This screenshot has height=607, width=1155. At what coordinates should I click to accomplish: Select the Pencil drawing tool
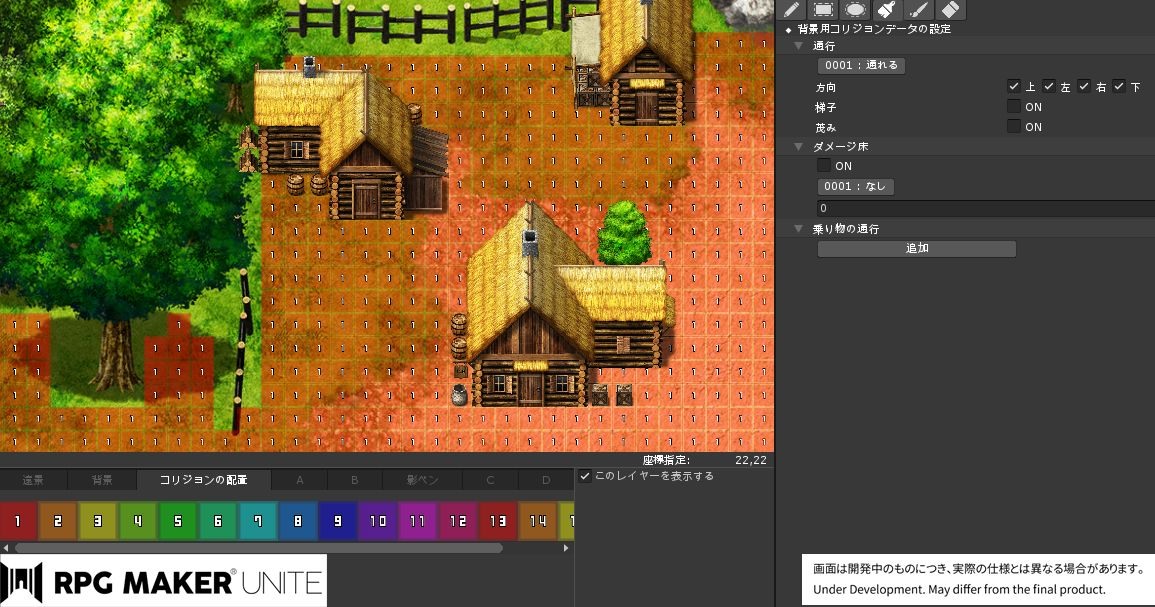pos(793,10)
